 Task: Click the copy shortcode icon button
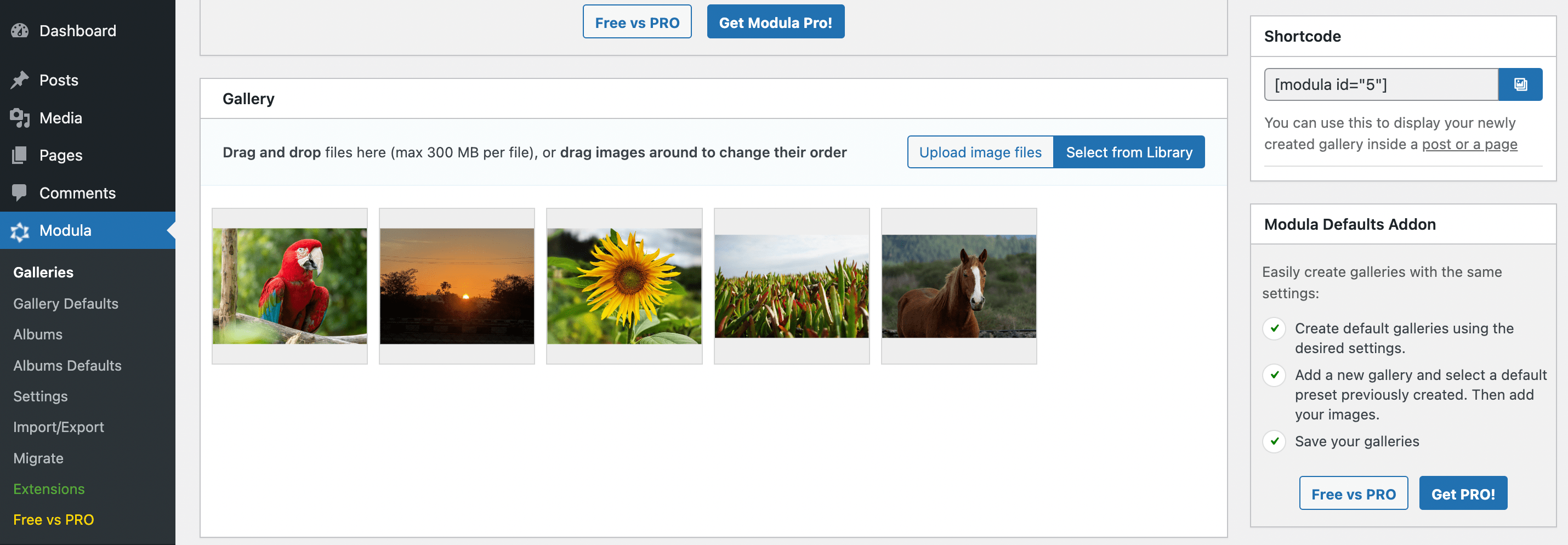(x=1520, y=84)
